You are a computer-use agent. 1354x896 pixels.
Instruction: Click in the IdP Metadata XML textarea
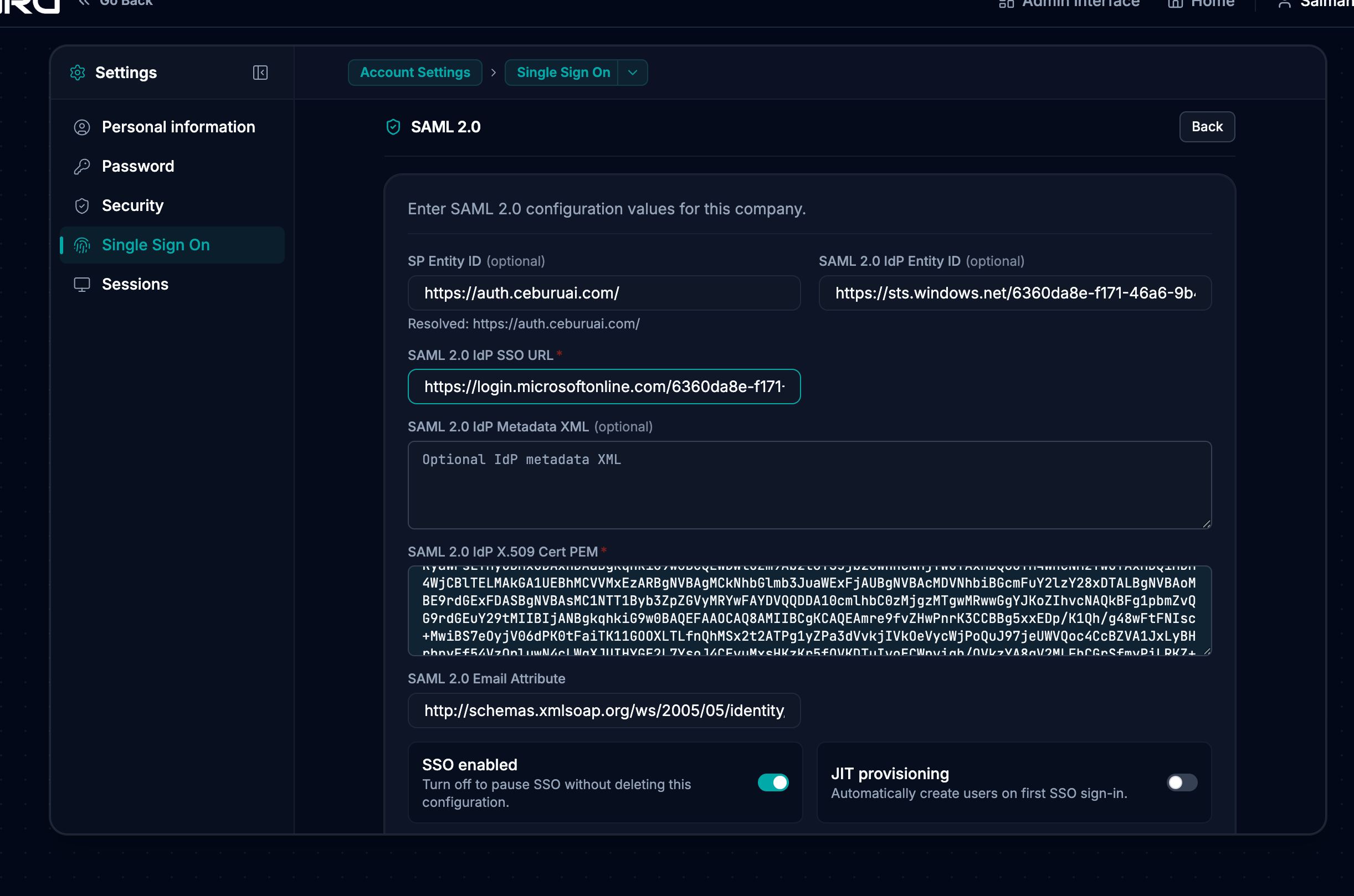tap(810, 485)
